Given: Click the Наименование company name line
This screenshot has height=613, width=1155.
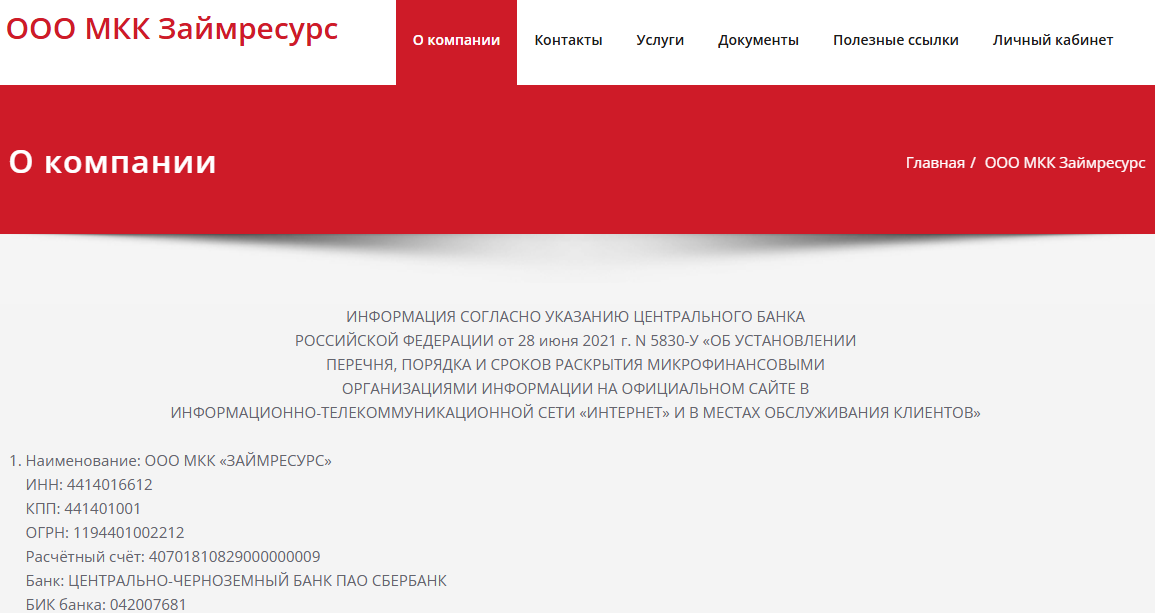Looking at the screenshot, I should coord(178,461).
